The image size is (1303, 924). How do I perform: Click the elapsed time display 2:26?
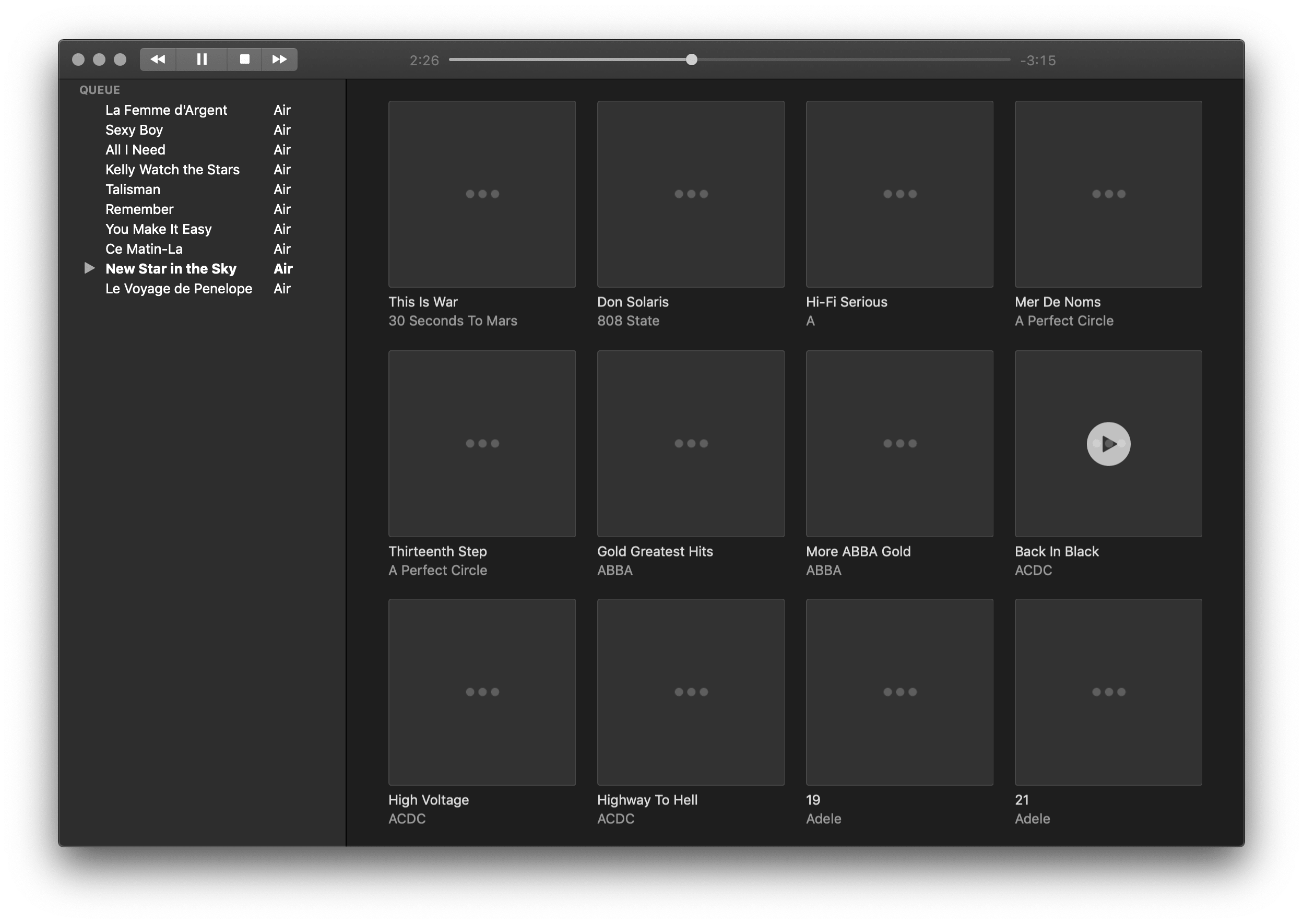423,59
